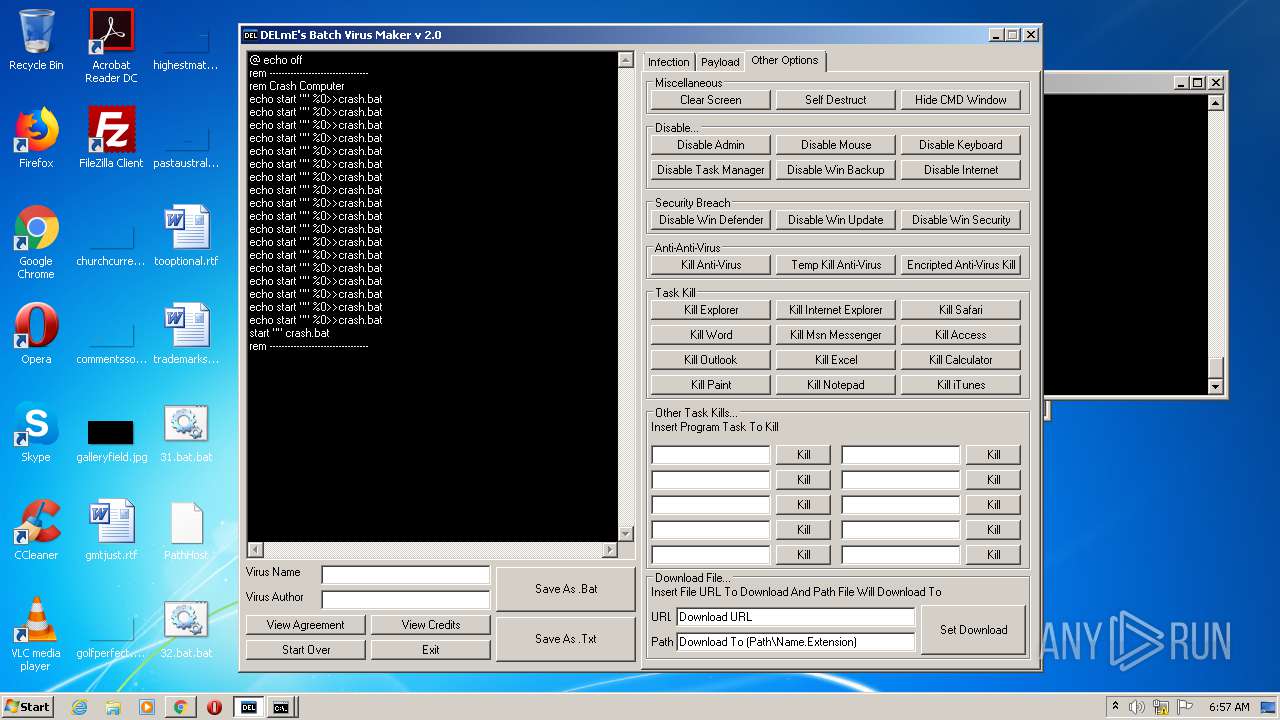The height and width of the screenshot is (720, 1280).
Task: Click the Encripted Anti-Virus Kill button
Action: click(x=961, y=265)
